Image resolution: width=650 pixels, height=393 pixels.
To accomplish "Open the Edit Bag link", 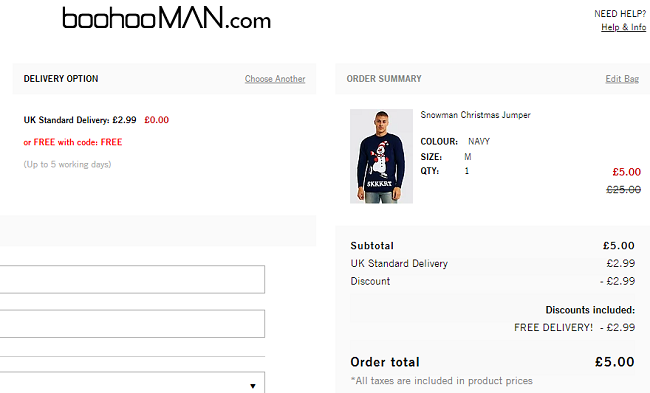I will point(622,79).
